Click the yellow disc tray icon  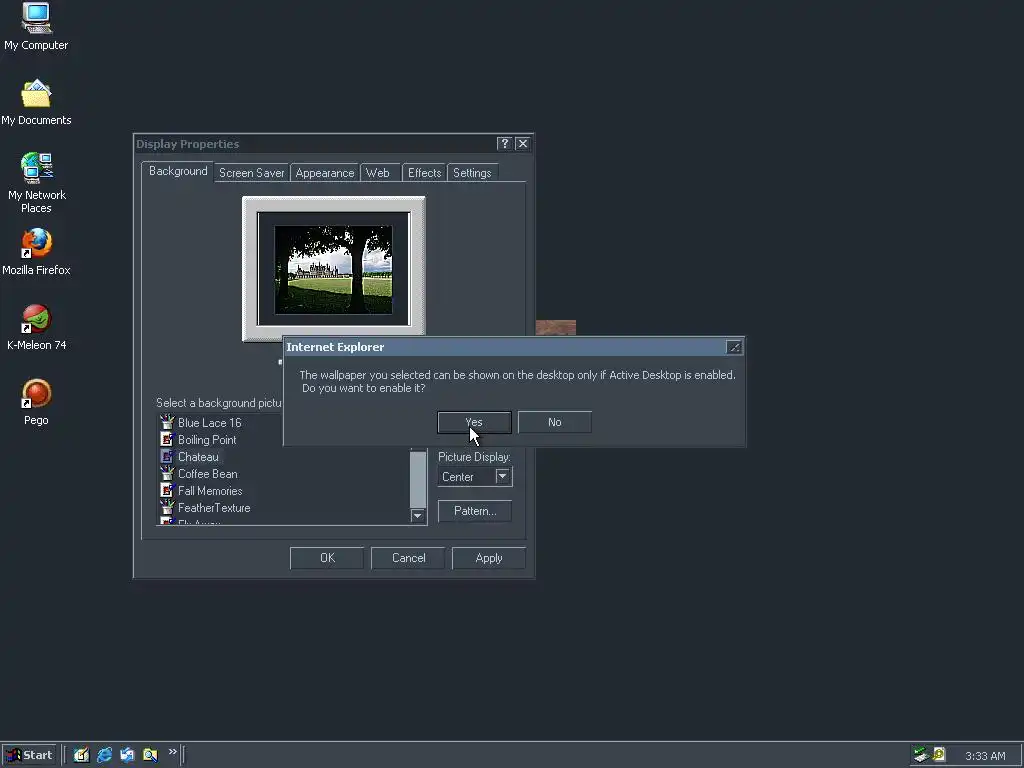(938, 755)
